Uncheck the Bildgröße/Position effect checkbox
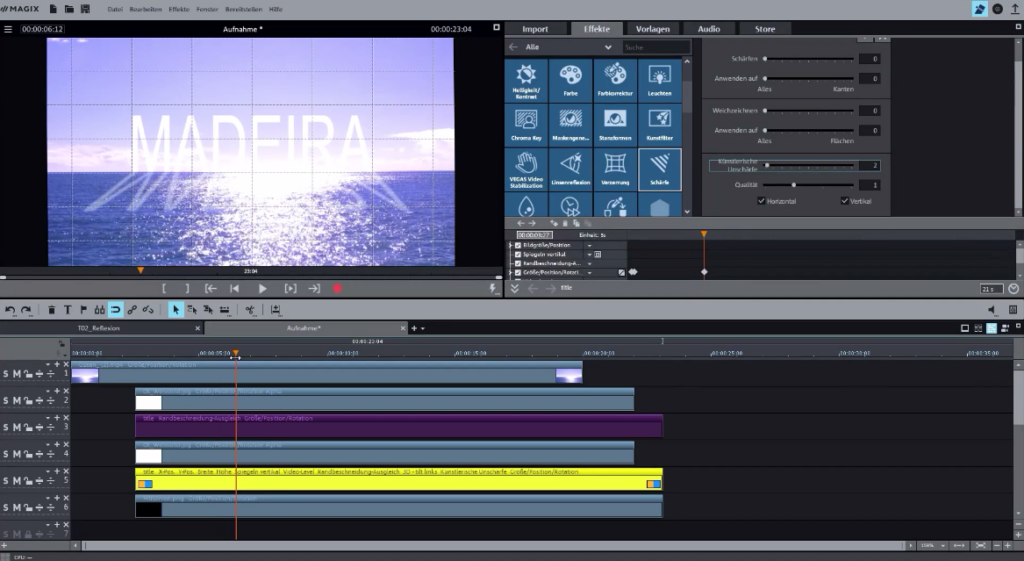This screenshot has width=1024, height=561. (x=518, y=246)
